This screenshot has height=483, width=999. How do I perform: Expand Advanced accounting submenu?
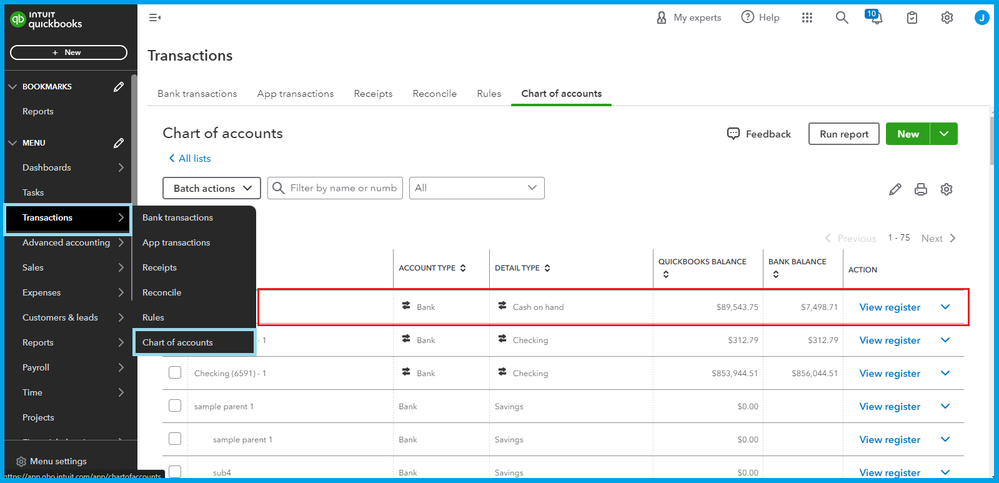[x=121, y=243]
